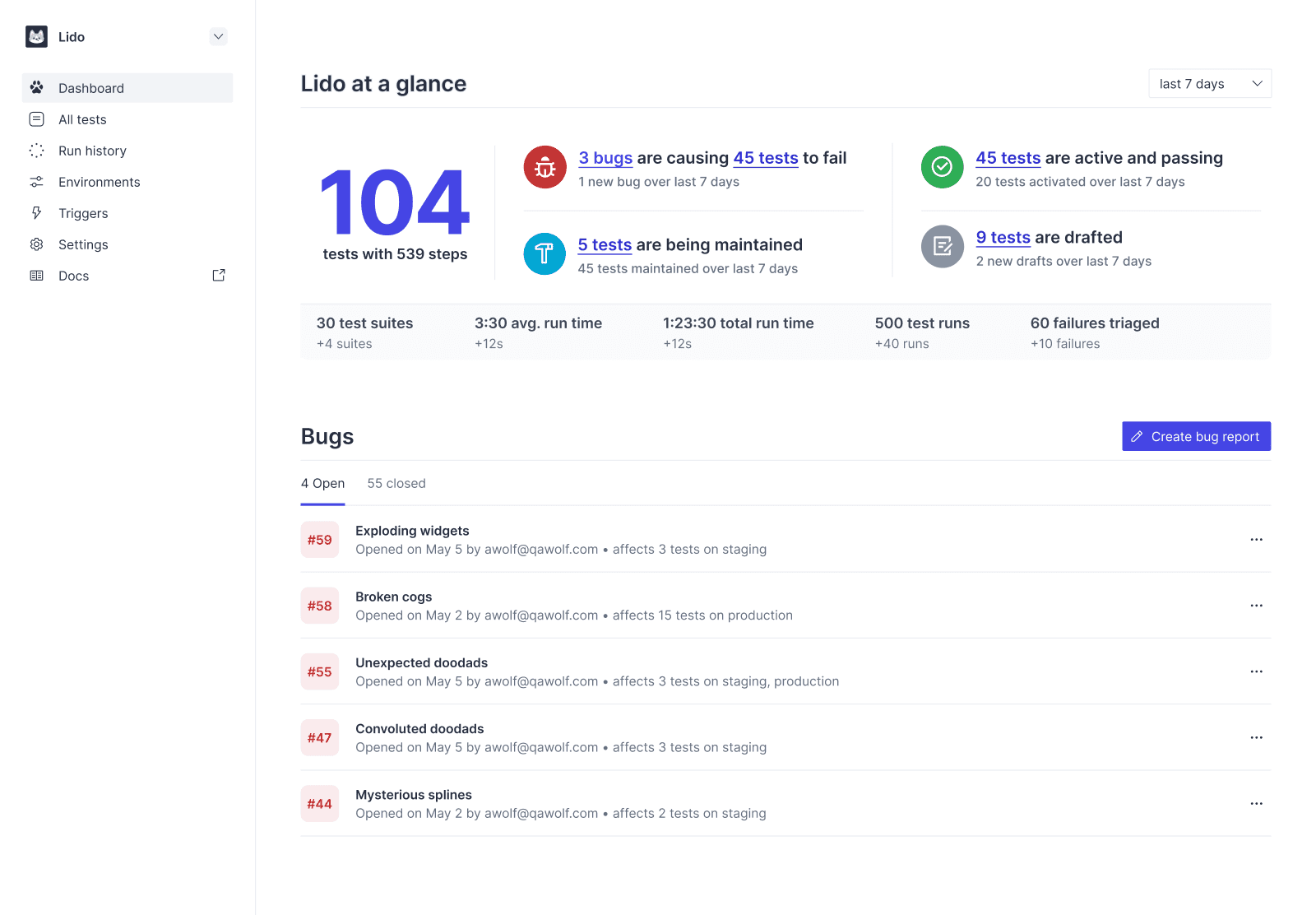Open the 45 tests failing link
Image resolution: width=1316 pixels, height=915 pixels.
point(766,158)
